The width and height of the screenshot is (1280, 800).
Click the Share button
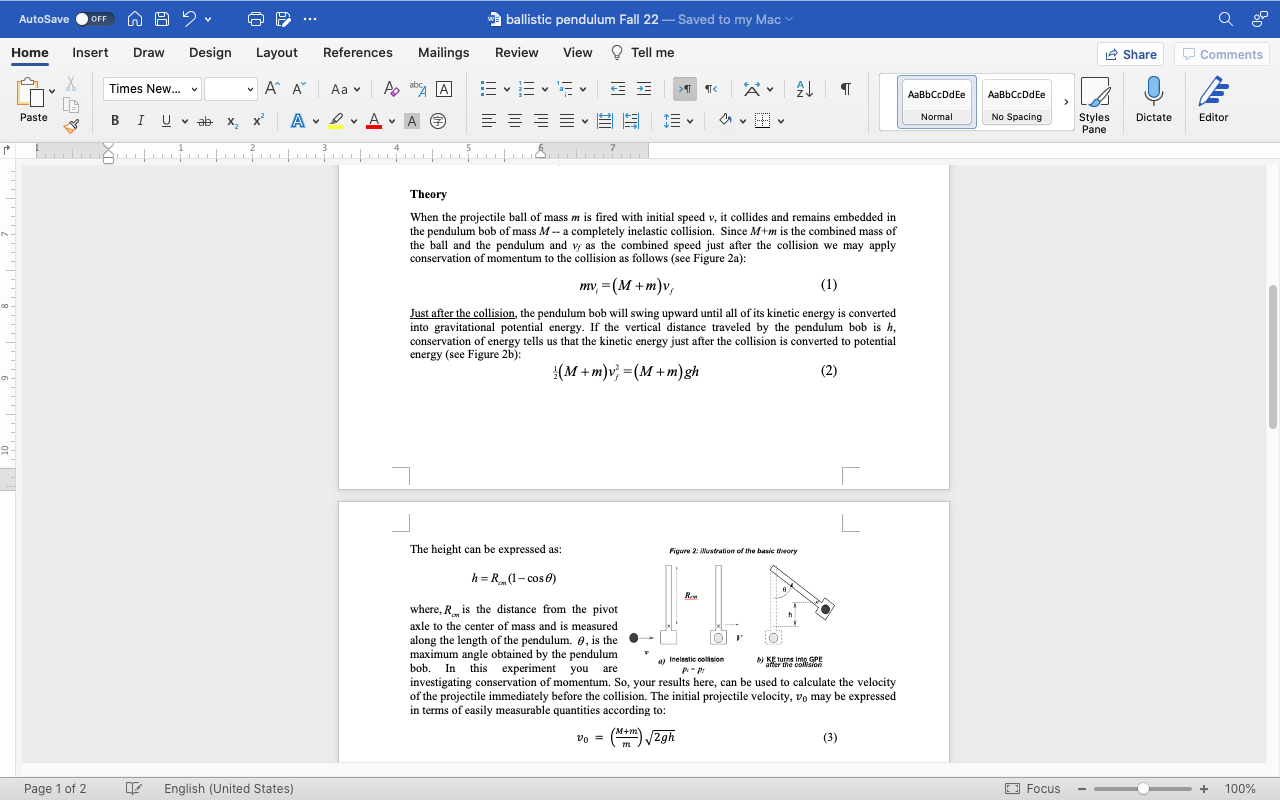(1131, 54)
